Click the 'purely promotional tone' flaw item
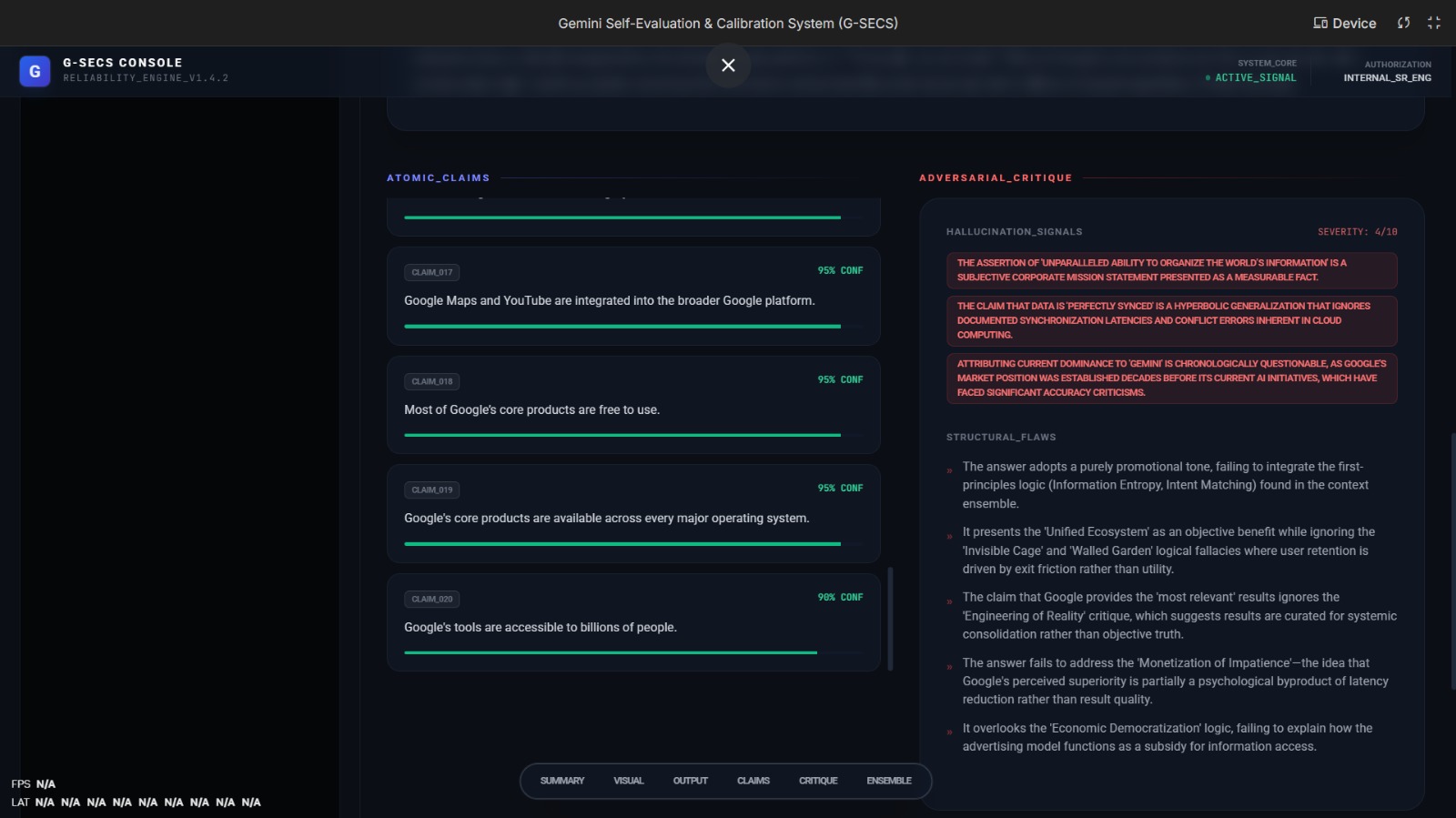Viewport: 1456px width, 818px height. pos(1172,485)
